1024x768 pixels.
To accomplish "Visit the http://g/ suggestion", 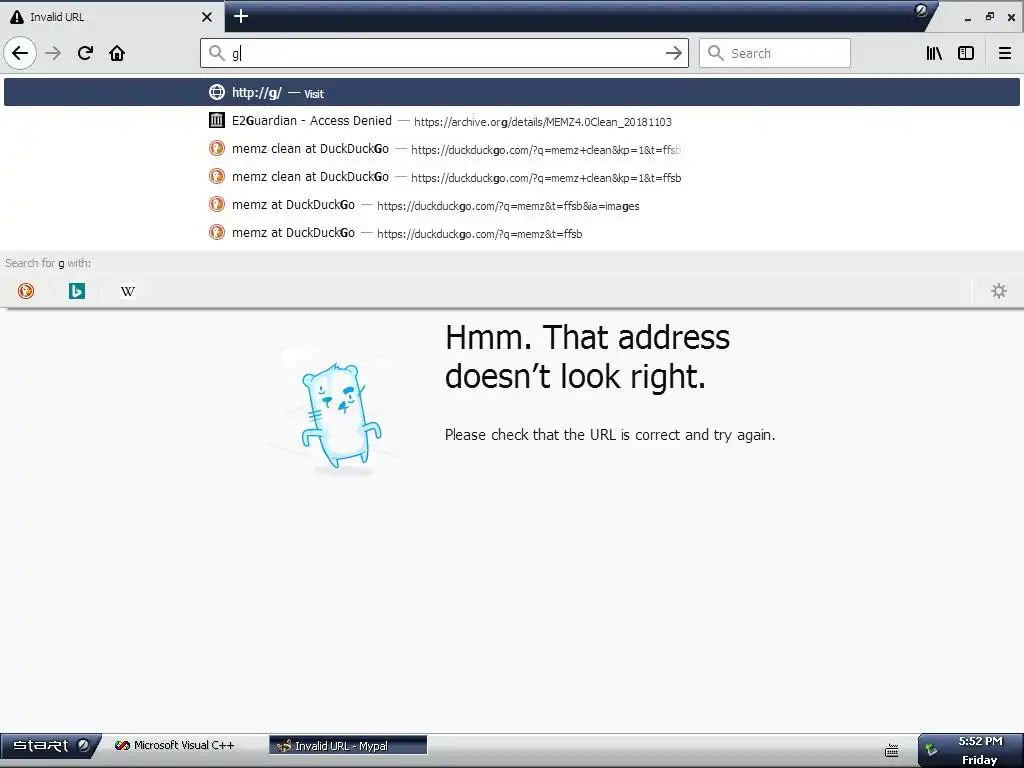I will tap(512, 92).
